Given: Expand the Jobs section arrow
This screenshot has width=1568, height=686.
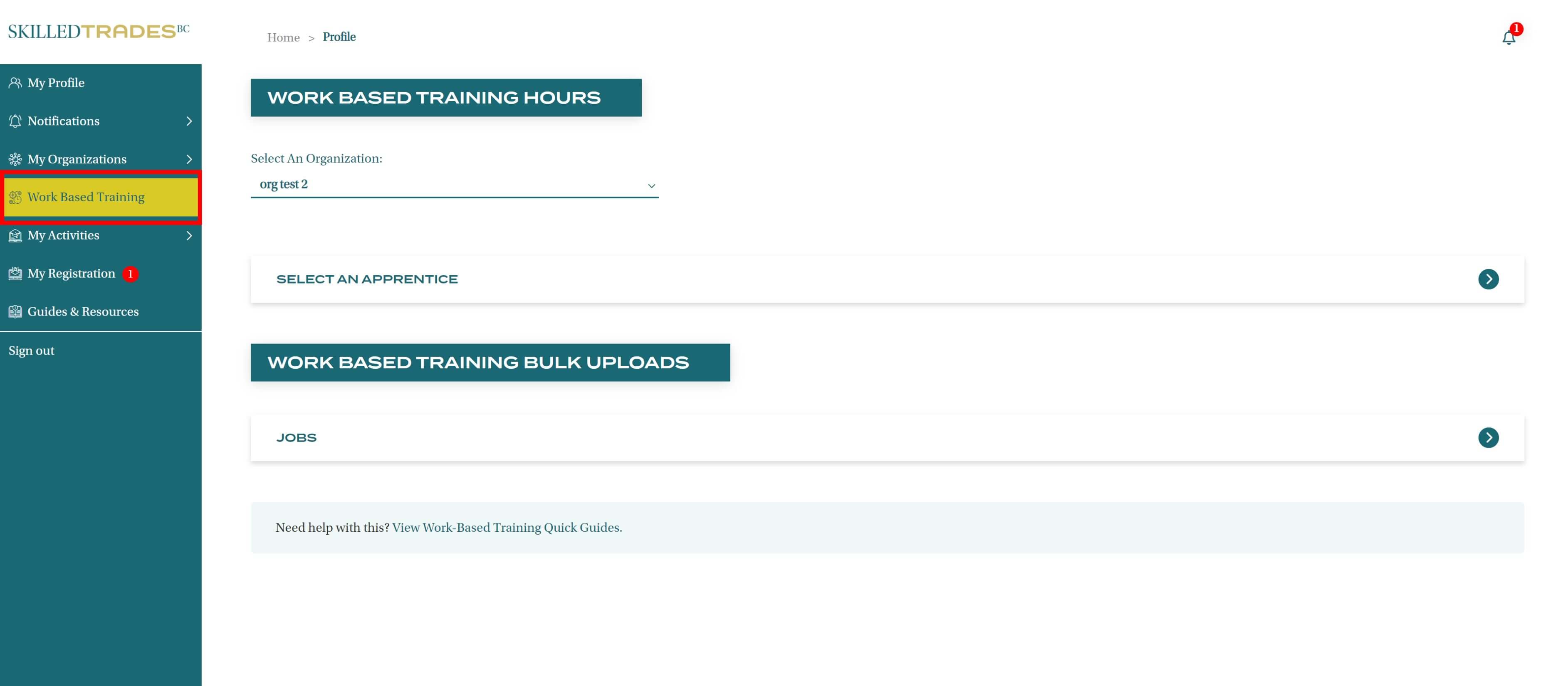Looking at the screenshot, I should [1488, 438].
